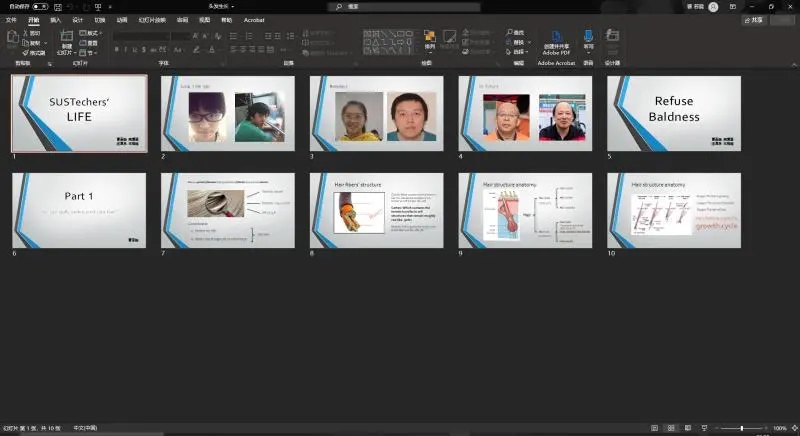This screenshot has height=436, width=800.
Task: Click the Cut (剪切) scissors button
Action: coord(32,33)
